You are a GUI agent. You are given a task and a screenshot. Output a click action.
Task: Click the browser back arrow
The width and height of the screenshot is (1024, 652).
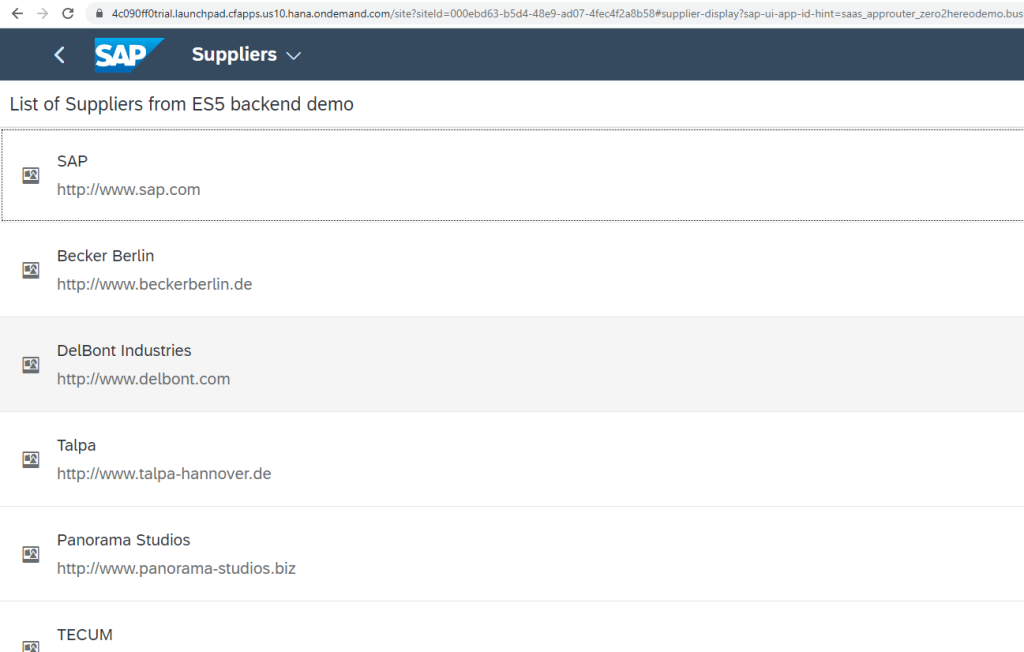pyautogui.click(x=16, y=13)
